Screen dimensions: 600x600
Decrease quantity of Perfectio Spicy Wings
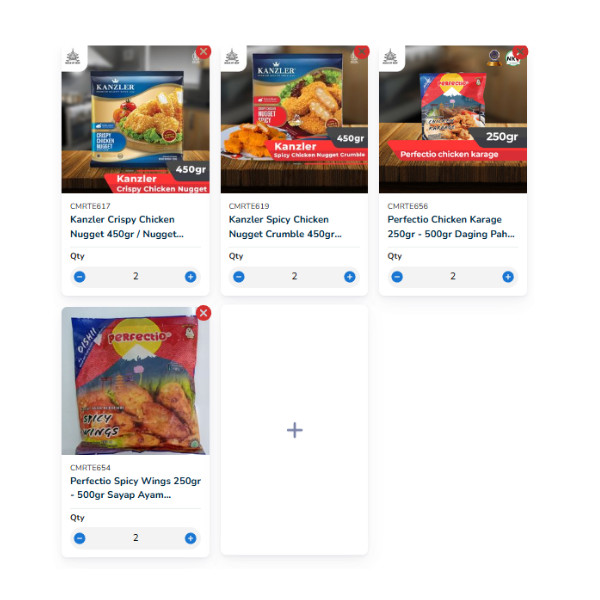point(80,538)
